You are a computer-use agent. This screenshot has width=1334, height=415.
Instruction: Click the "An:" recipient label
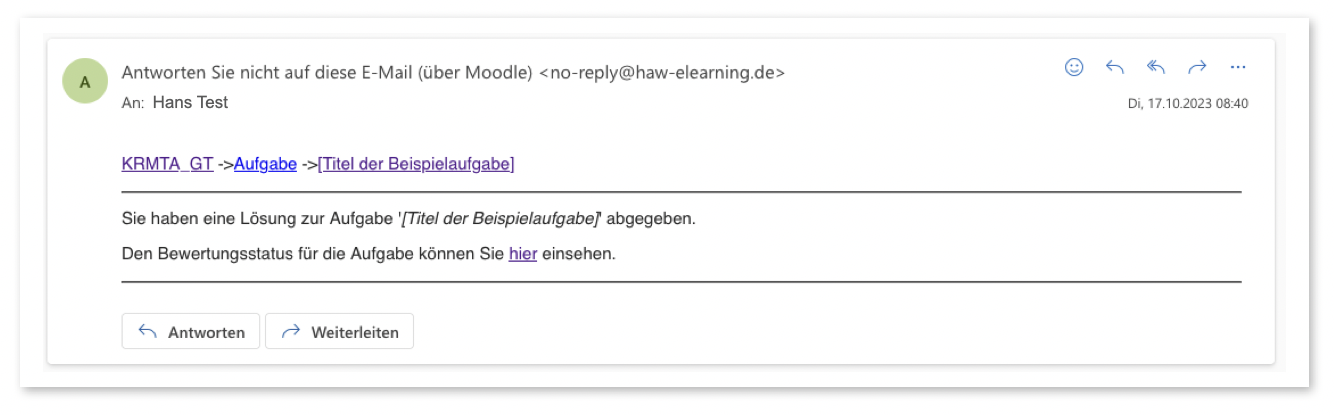(133, 102)
